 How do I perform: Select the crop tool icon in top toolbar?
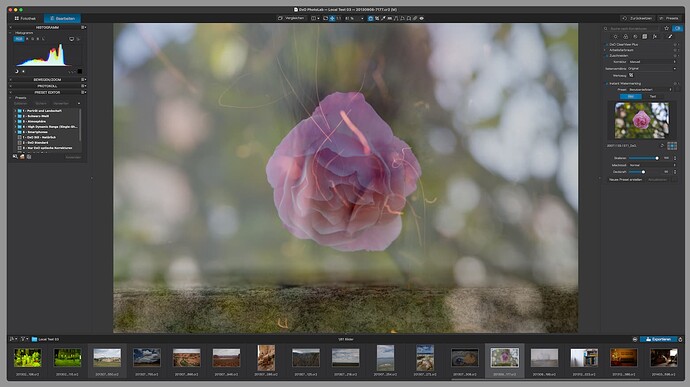click(377, 18)
